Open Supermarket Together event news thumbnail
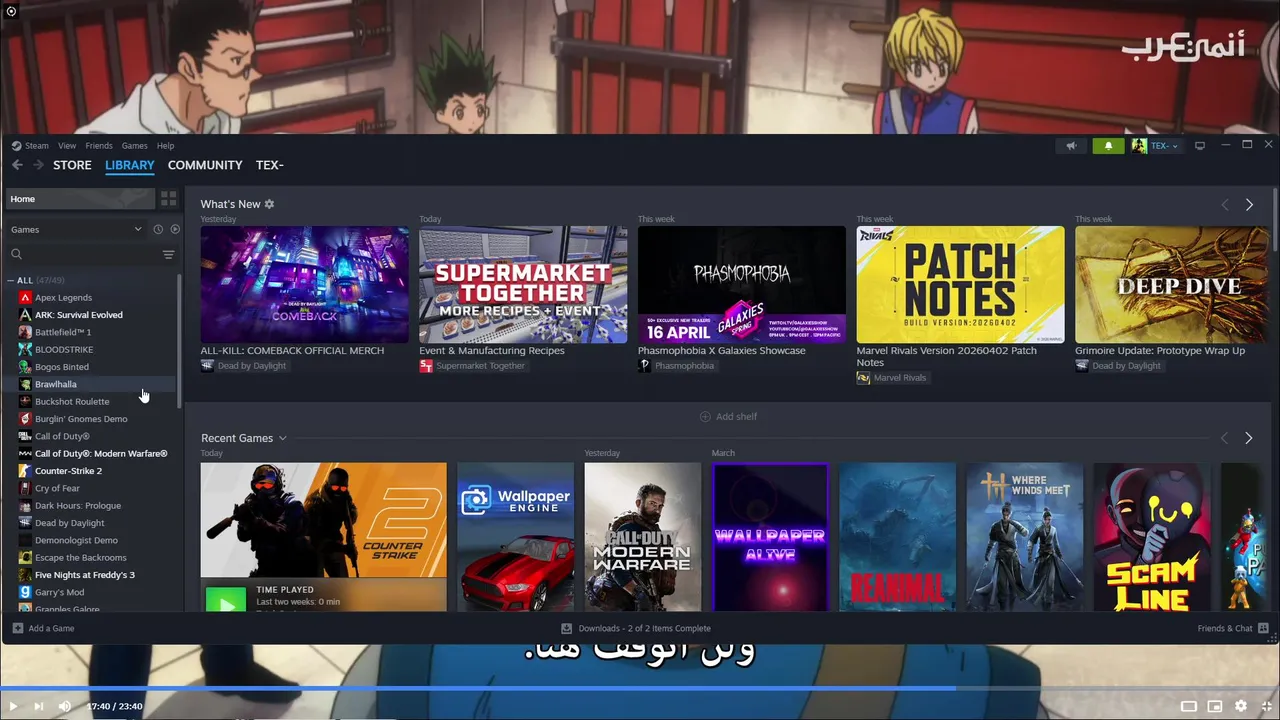1280x720 pixels. 523,285
